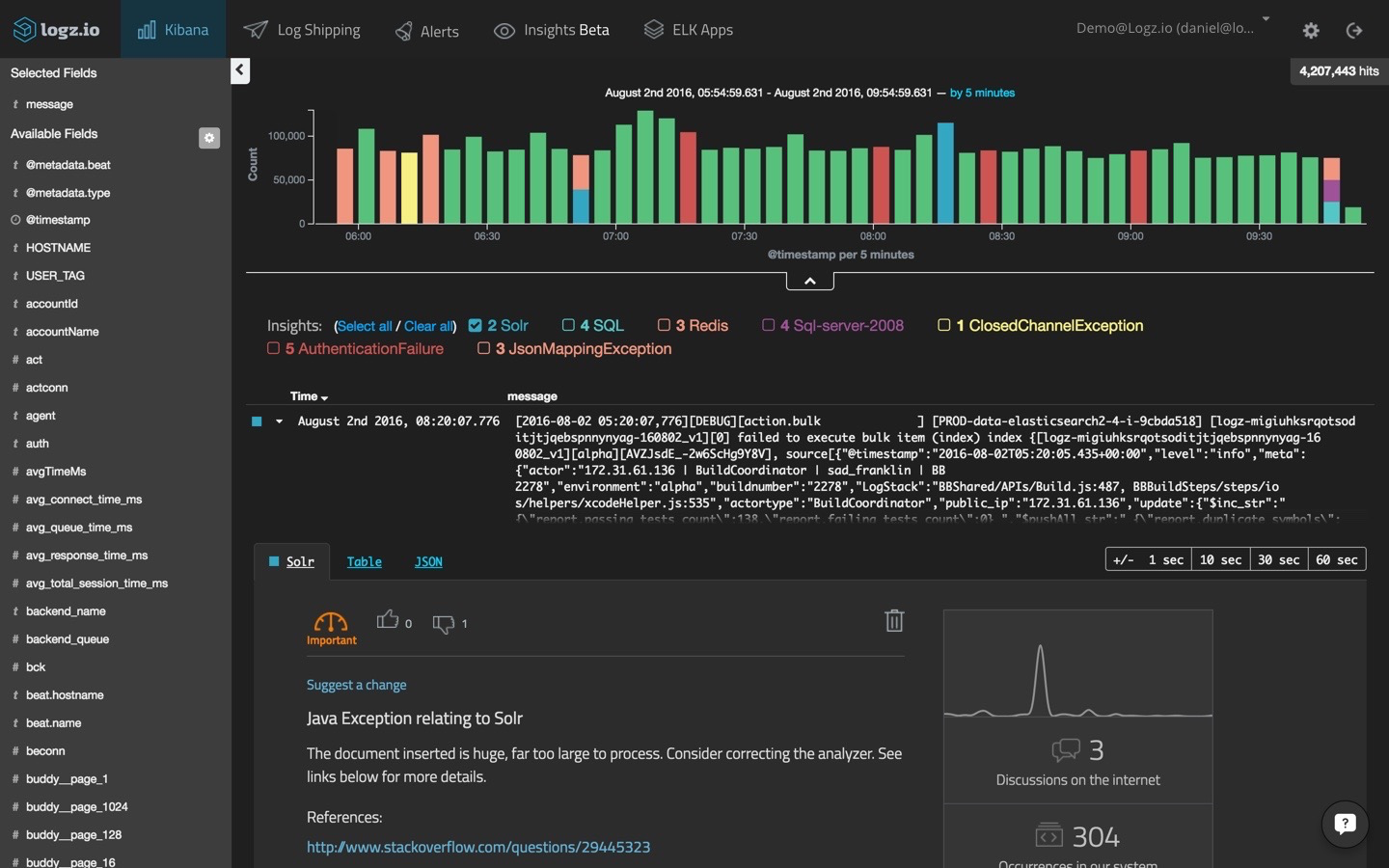This screenshot has width=1389, height=868.
Task: Click the yellow histogram bar
Action: (409, 188)
